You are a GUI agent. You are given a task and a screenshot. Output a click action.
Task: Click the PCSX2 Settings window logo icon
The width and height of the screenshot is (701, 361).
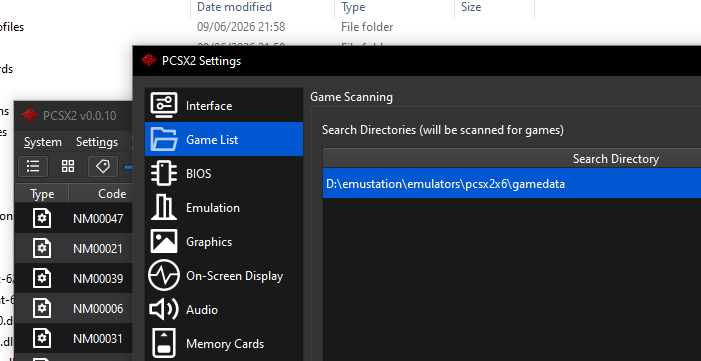pos(149,60)
